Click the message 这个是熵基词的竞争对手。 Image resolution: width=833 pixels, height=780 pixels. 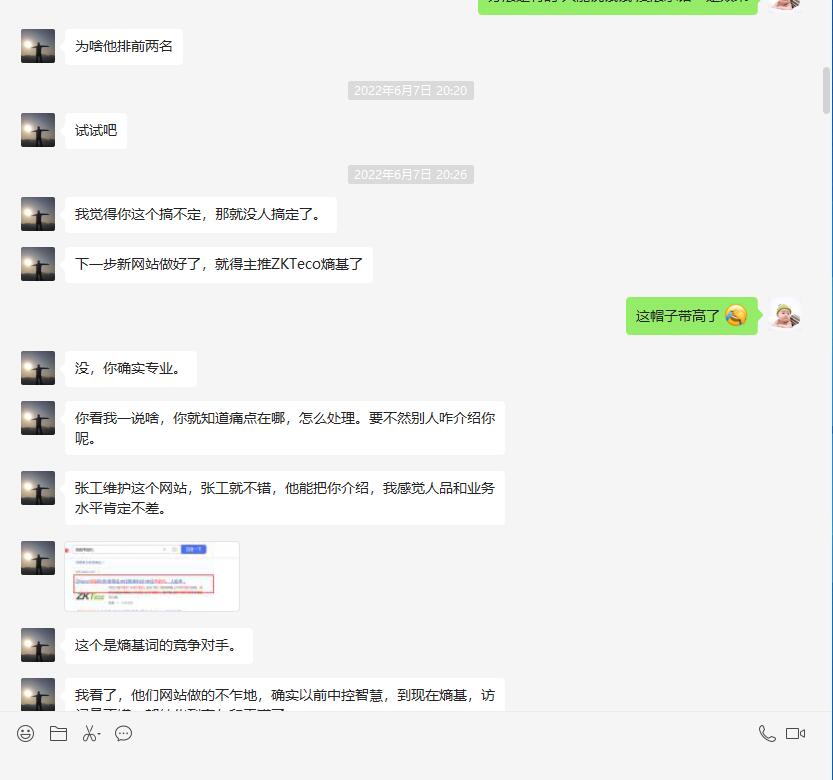click(159, 646)
